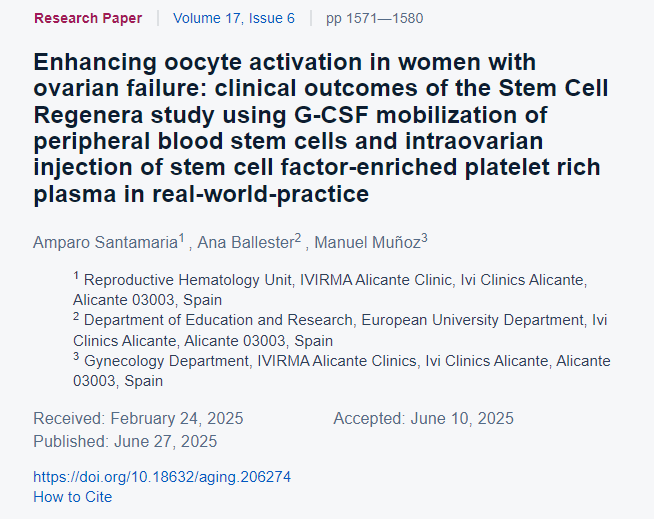
Task: Click the Received February 24, 2025 date
Action: click(x=138, y=418)
